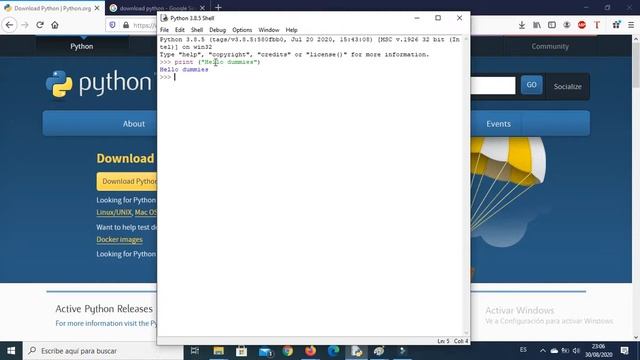Click the Python IDLE taskbar icon

pos(356,351)
